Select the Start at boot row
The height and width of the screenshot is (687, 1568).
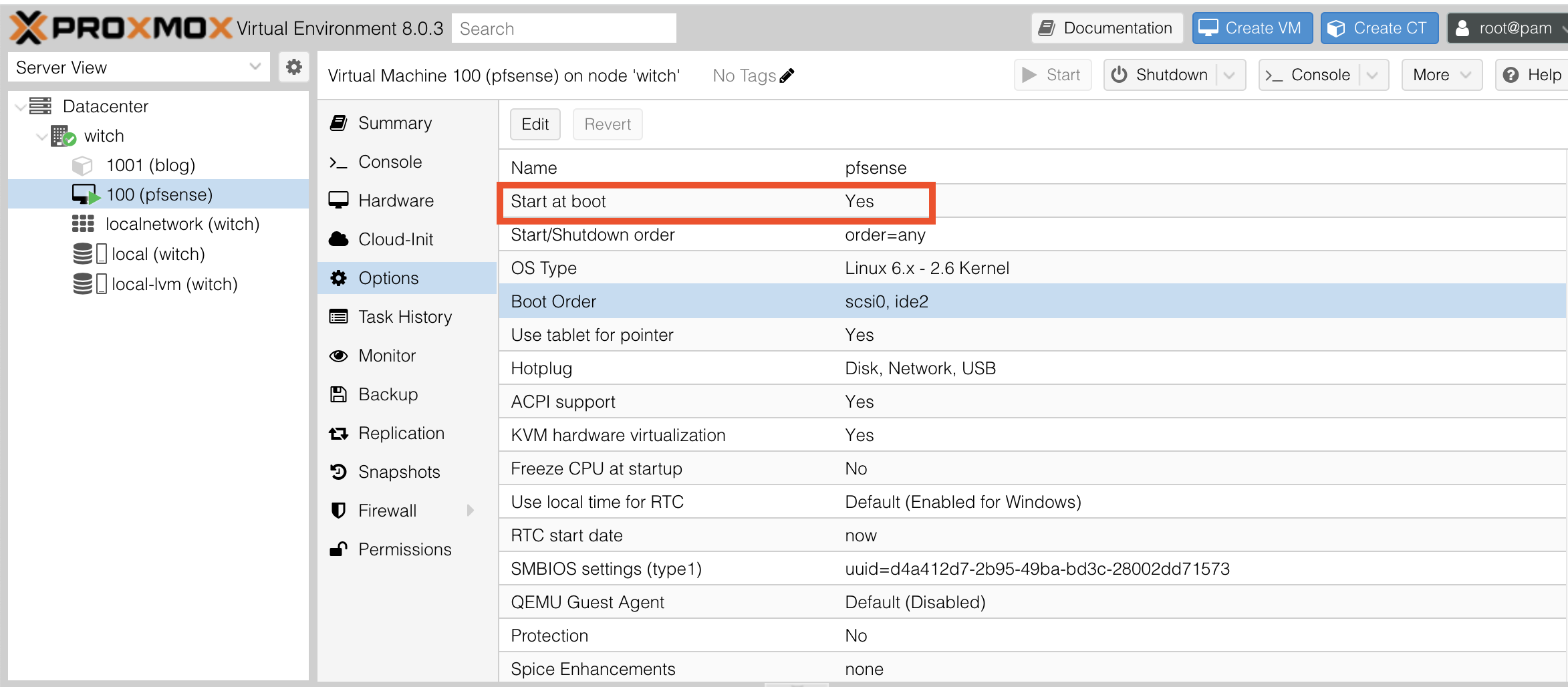pos(715,201)
